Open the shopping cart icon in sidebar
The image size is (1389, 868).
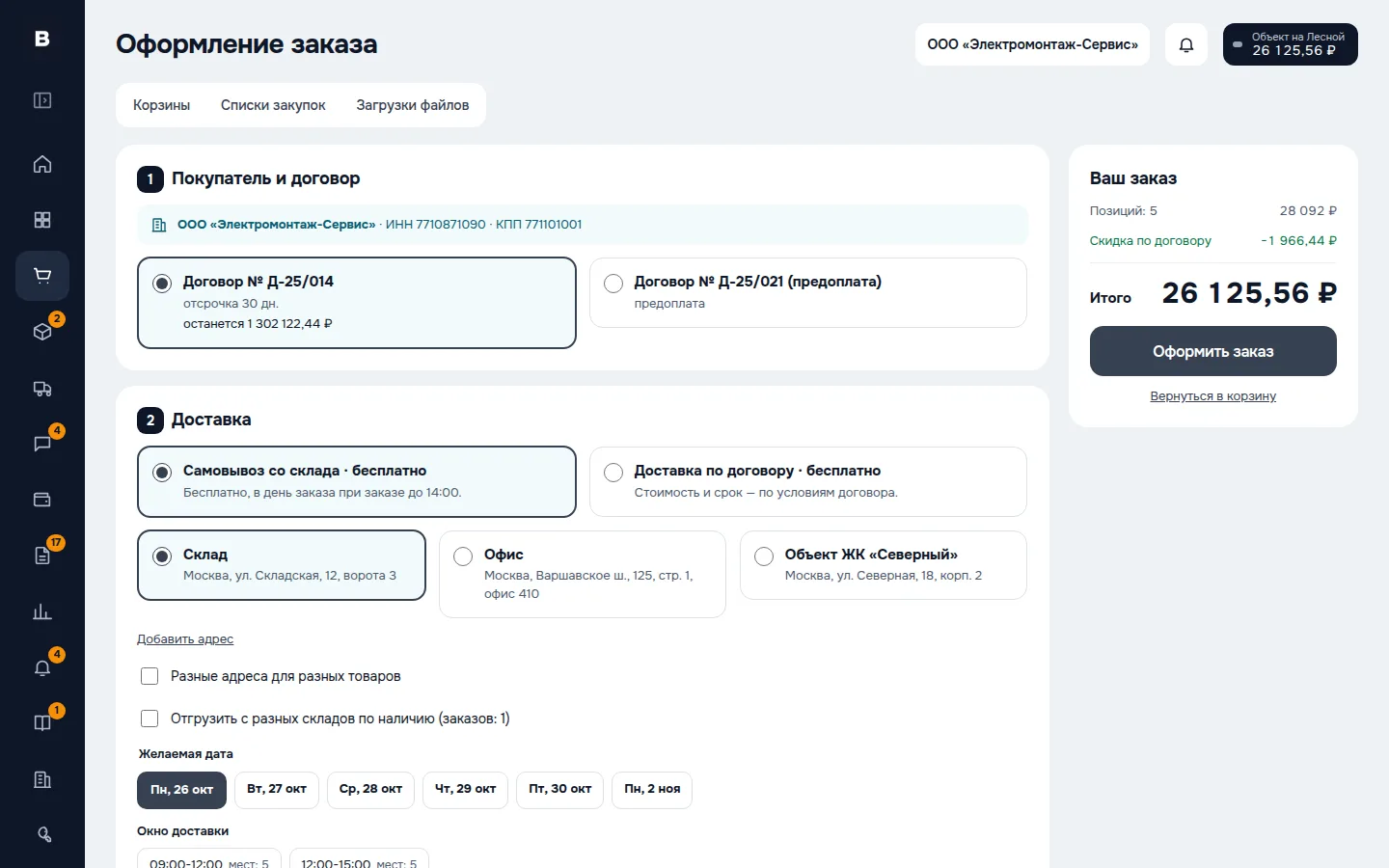pyautogui.click(x=42, y=276)
